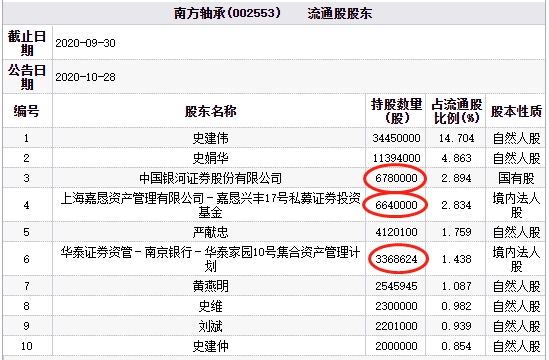Image resolution: width=549 pixels, height=360 pixels.
Task: Click the 股本性质 column header
Action: tap(516, 111)
